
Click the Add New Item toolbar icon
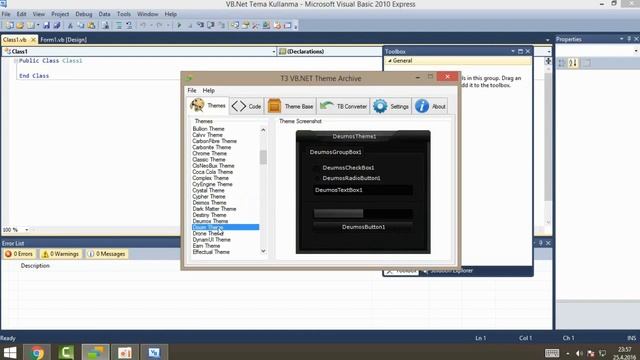click(30, 25)
